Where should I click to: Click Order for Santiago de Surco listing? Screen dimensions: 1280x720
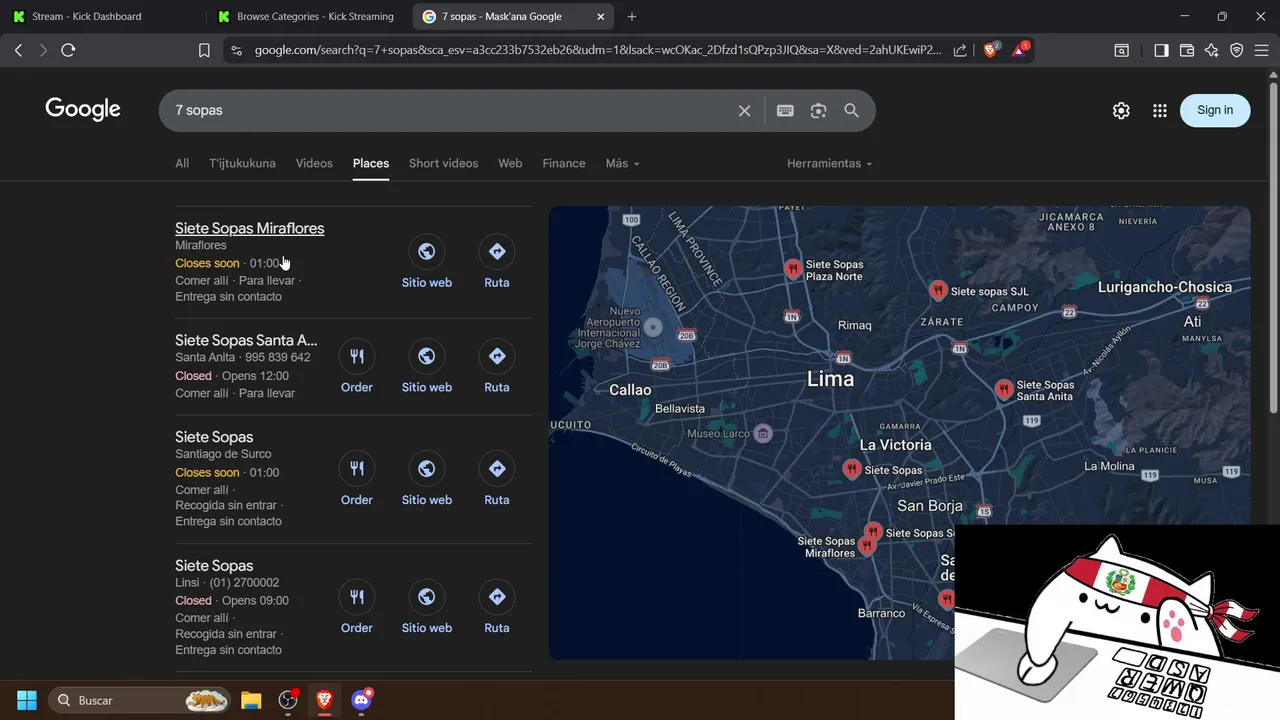(357, 480)
